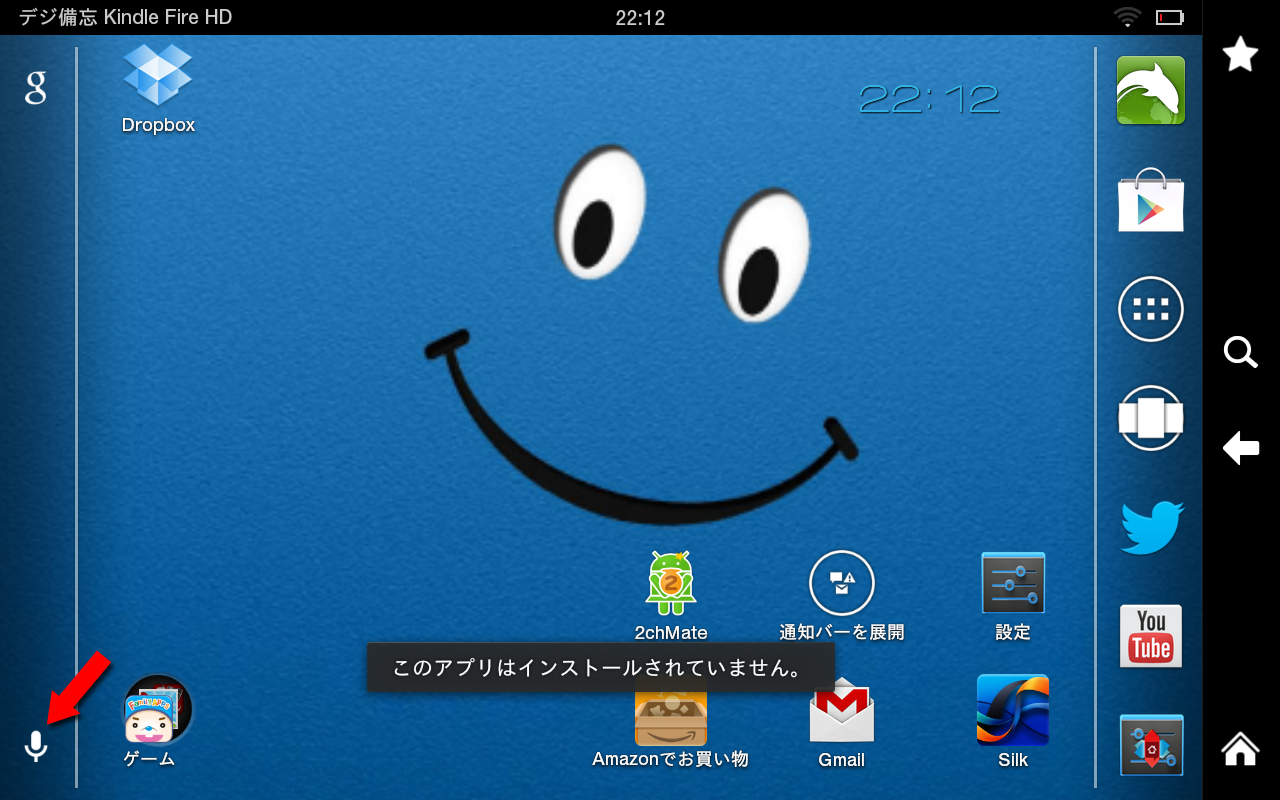Tap the battery indicator icon
Image resolution: width=1280 pixels, height=800 pixels.
pyautogui.click(x=1170, y=17)
